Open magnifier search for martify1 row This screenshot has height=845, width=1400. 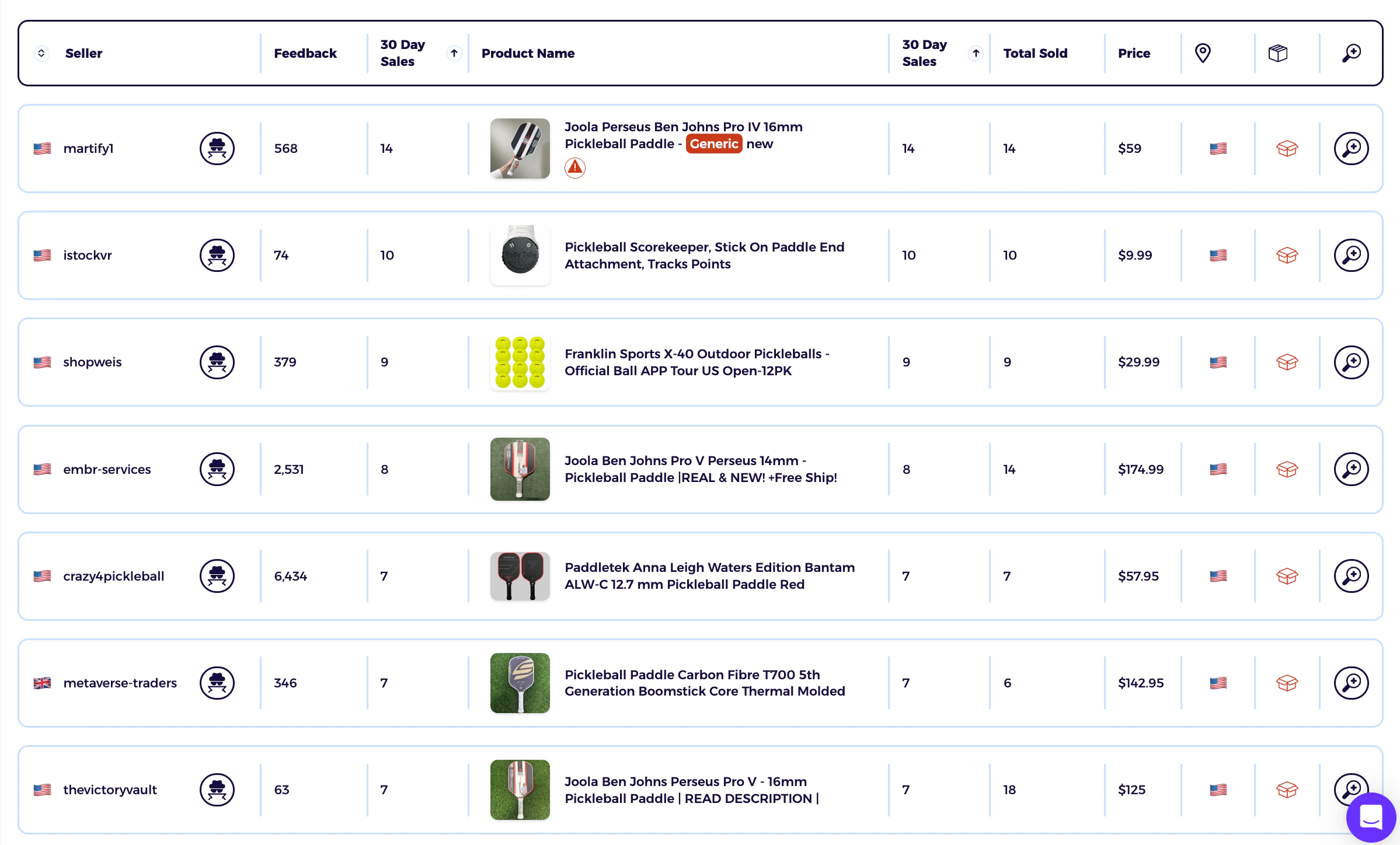[1351, 148]
